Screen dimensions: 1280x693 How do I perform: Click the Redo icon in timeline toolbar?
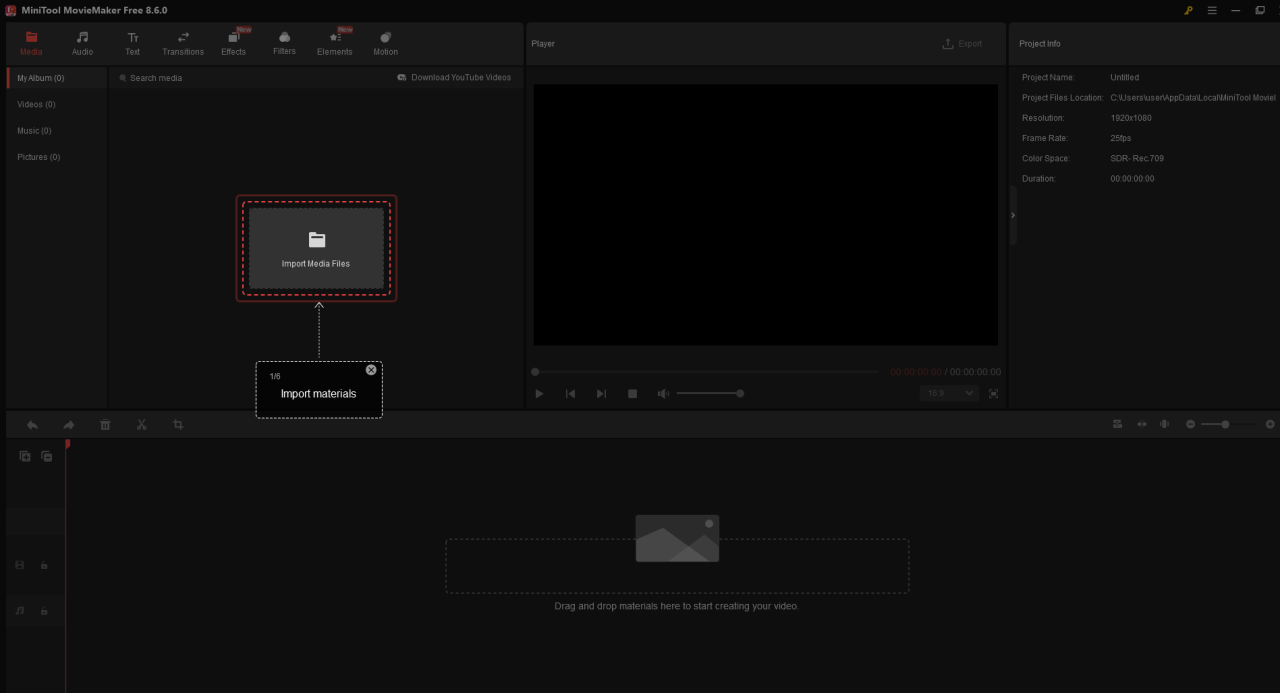69,425
